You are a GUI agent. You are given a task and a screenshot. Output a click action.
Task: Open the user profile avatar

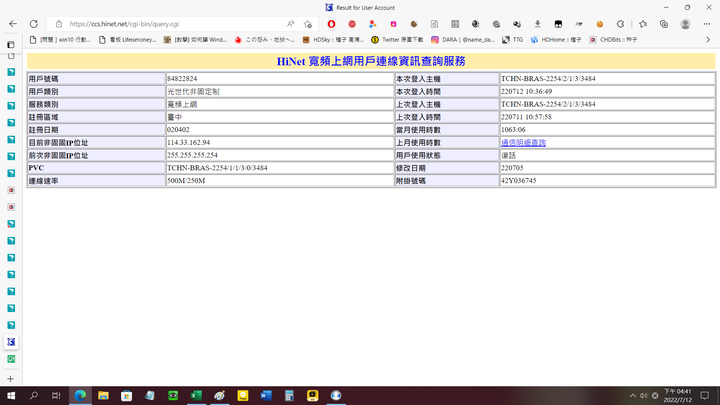click(x=685, y=24)
